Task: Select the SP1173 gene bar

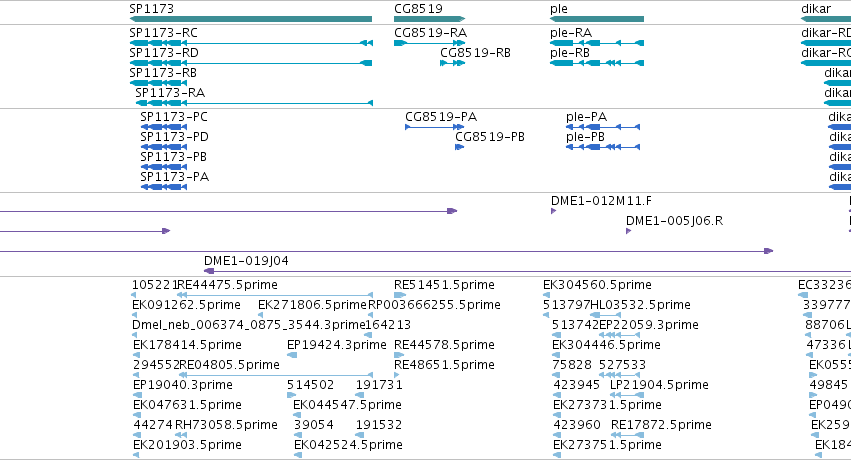Action: 251,19
